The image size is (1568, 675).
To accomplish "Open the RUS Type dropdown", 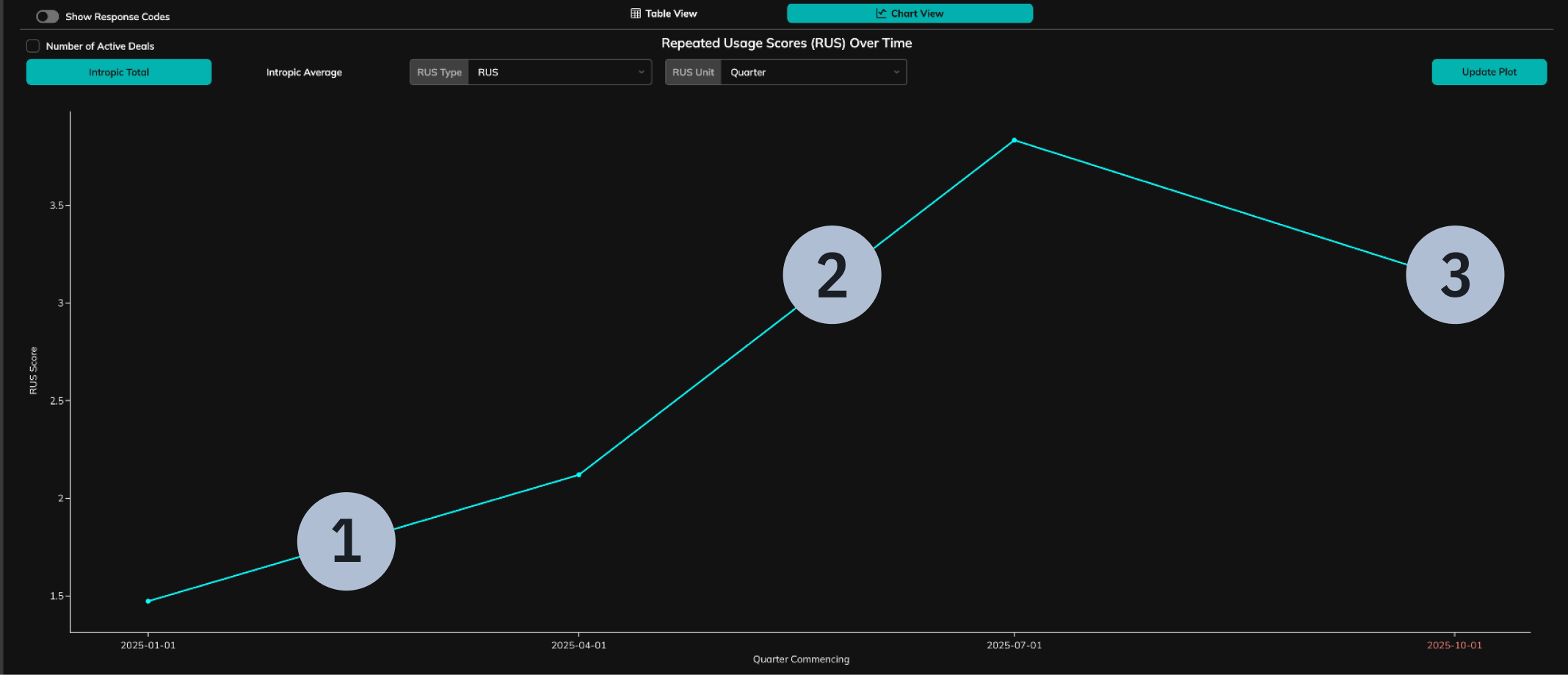I will [559, 72].
